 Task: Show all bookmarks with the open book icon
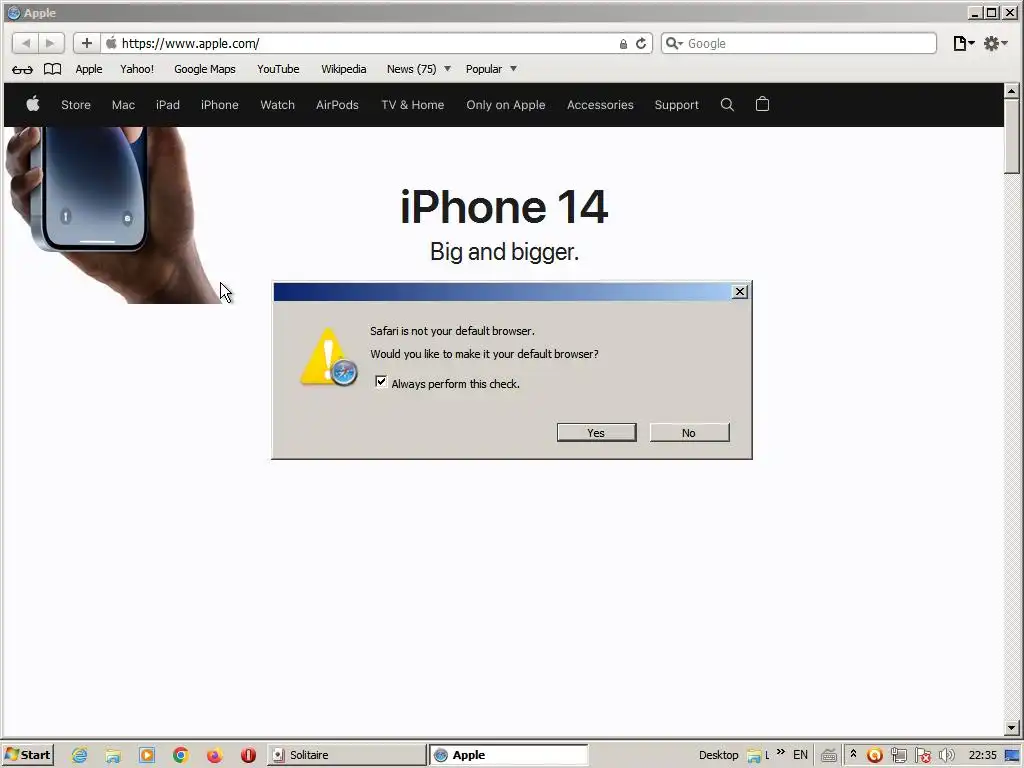52,69
